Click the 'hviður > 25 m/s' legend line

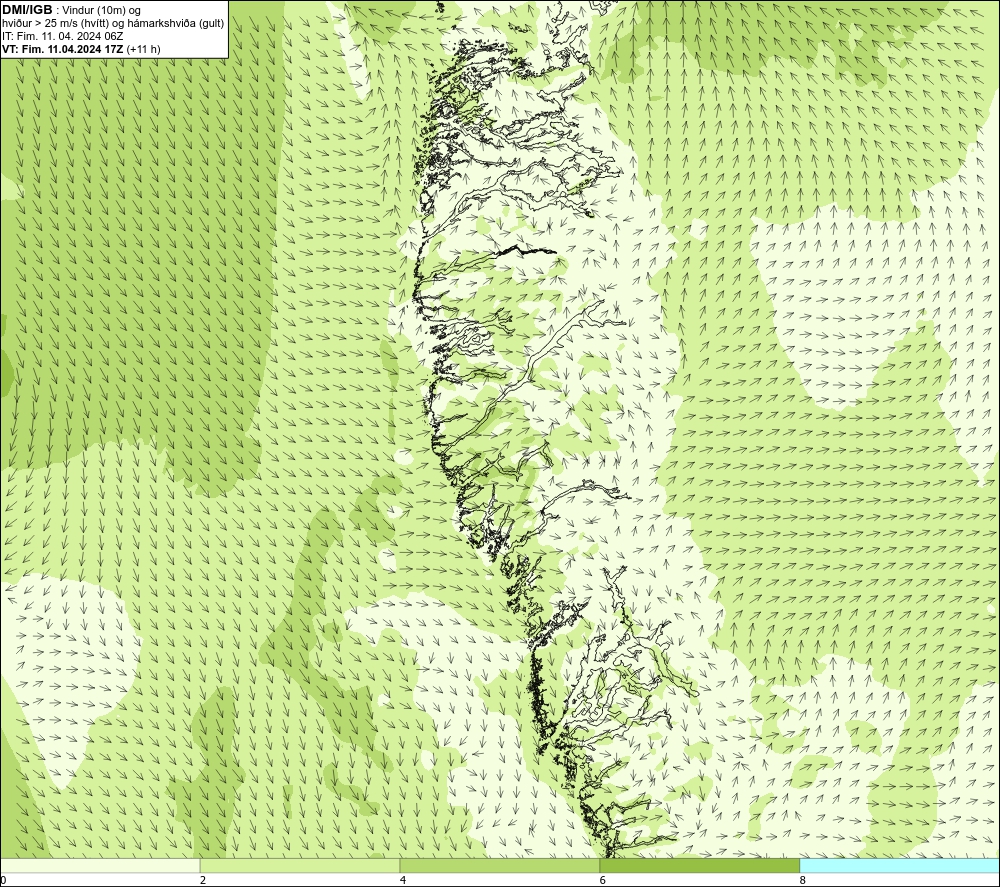point(113,24)
